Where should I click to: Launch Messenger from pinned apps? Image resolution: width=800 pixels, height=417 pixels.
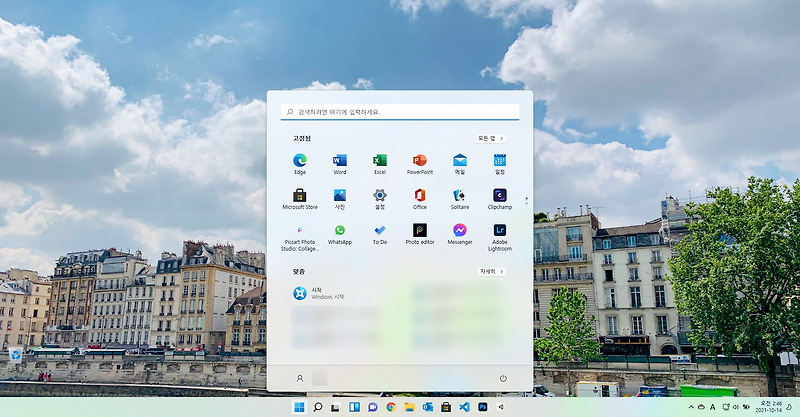click(460, 235)
